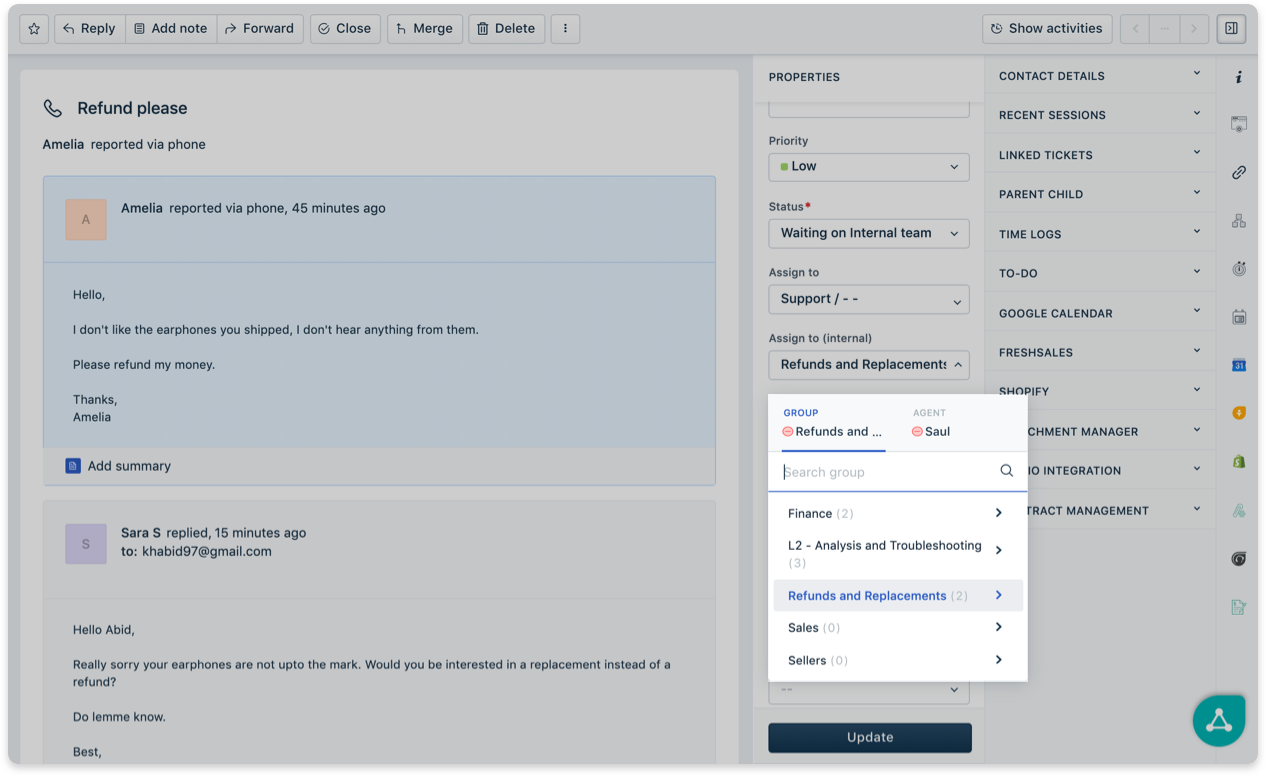Open the teal Freddy assistant button
1266x776 pixels.
pos(1219,720)
